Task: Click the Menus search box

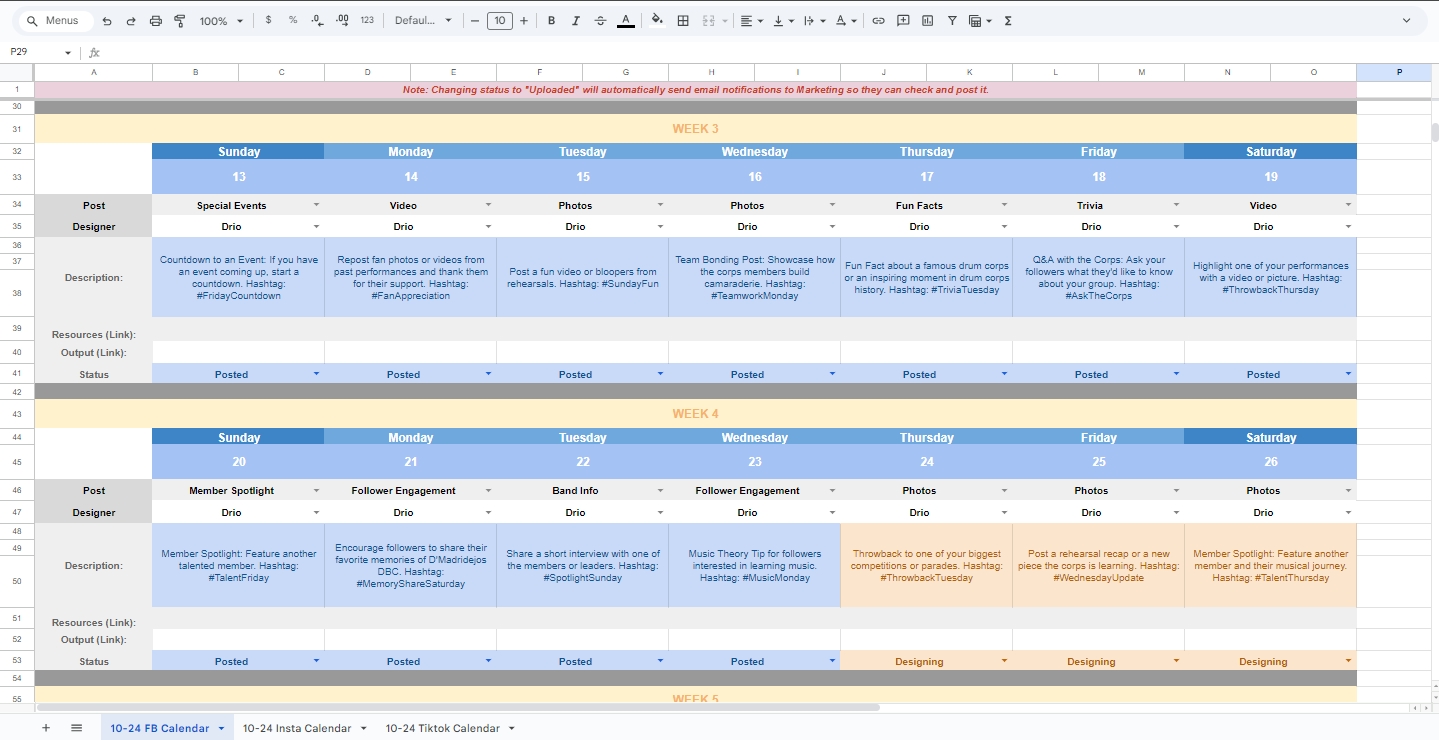Action: [x=57, y=20]
